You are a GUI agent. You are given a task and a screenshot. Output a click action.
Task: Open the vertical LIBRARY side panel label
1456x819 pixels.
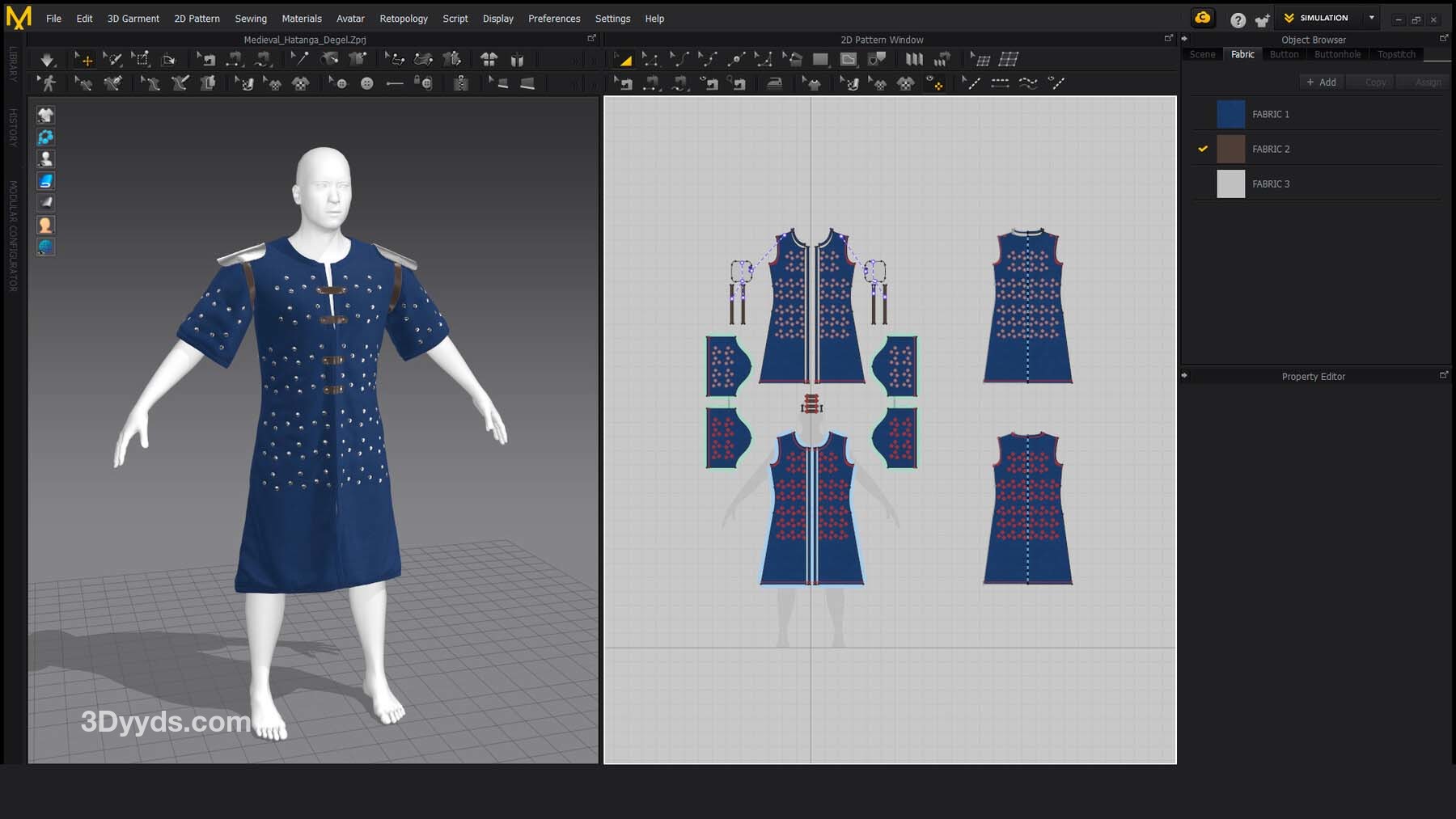click(x=13, y=63)
